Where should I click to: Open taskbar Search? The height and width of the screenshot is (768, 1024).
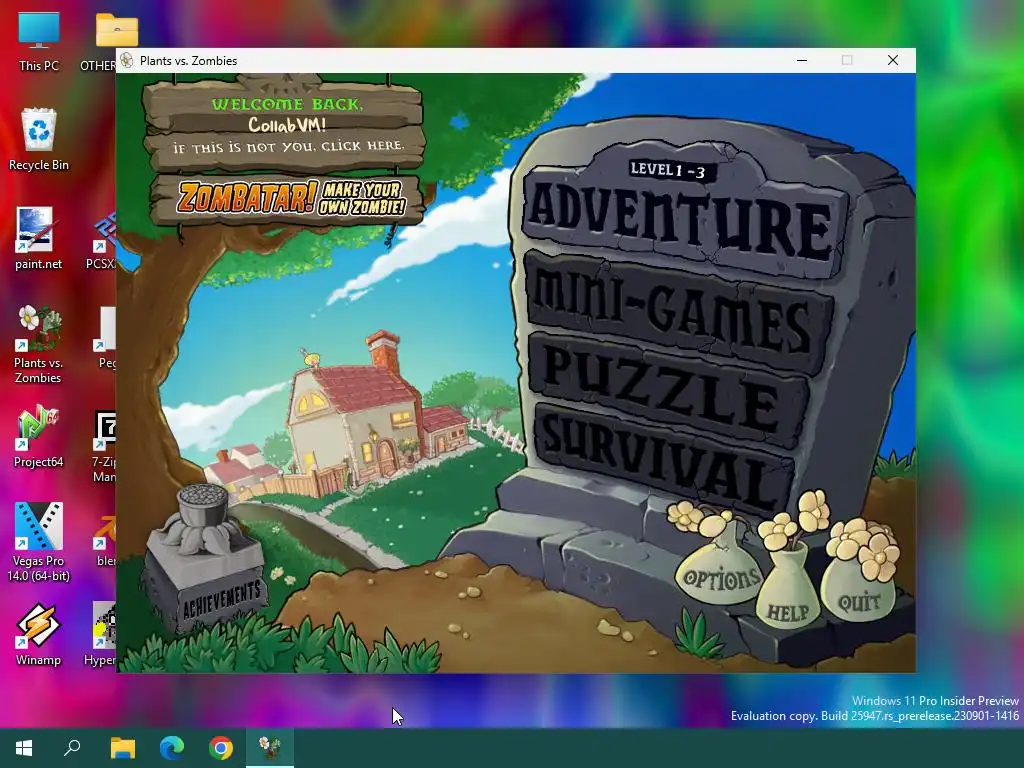pyautogui.click(x=72, y=748)
